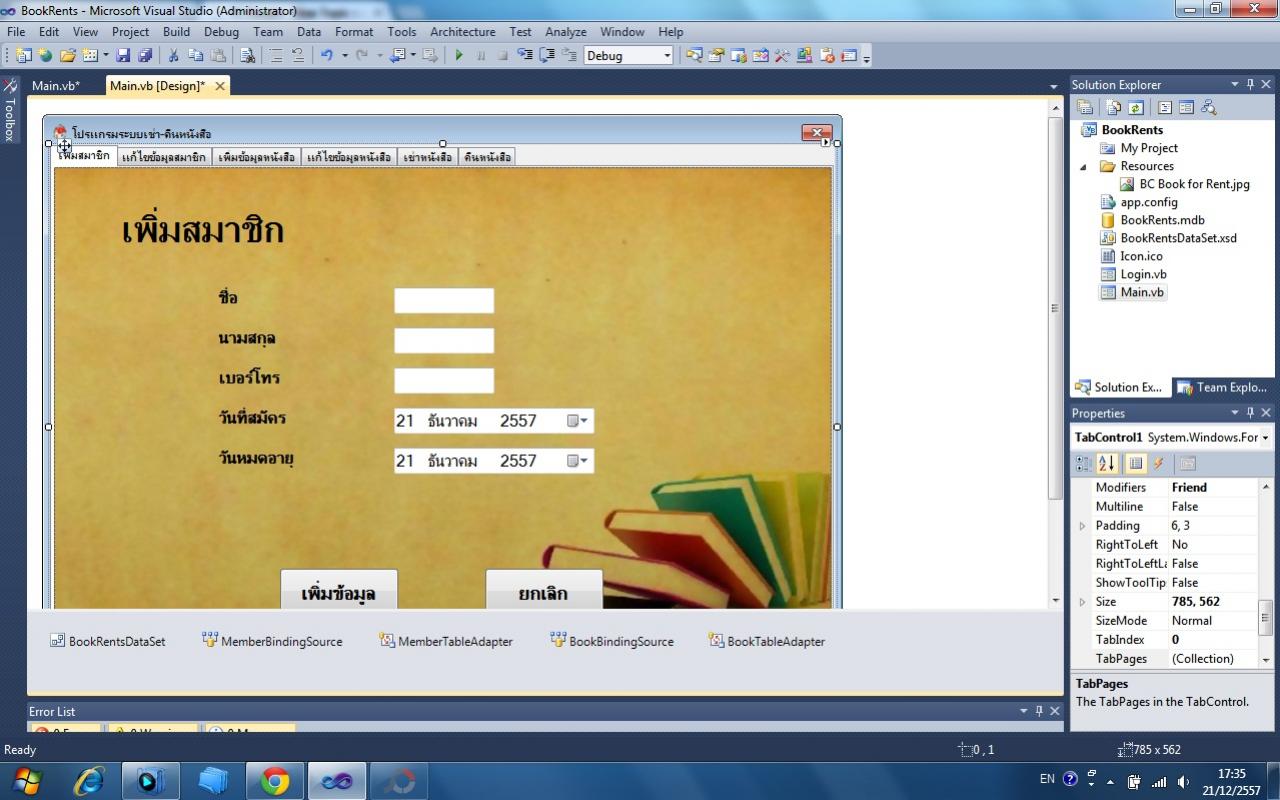This screenshot has width=1280, height=800.
Task: Save the current file with the floppy disk icon
Action: click(123, 56)
